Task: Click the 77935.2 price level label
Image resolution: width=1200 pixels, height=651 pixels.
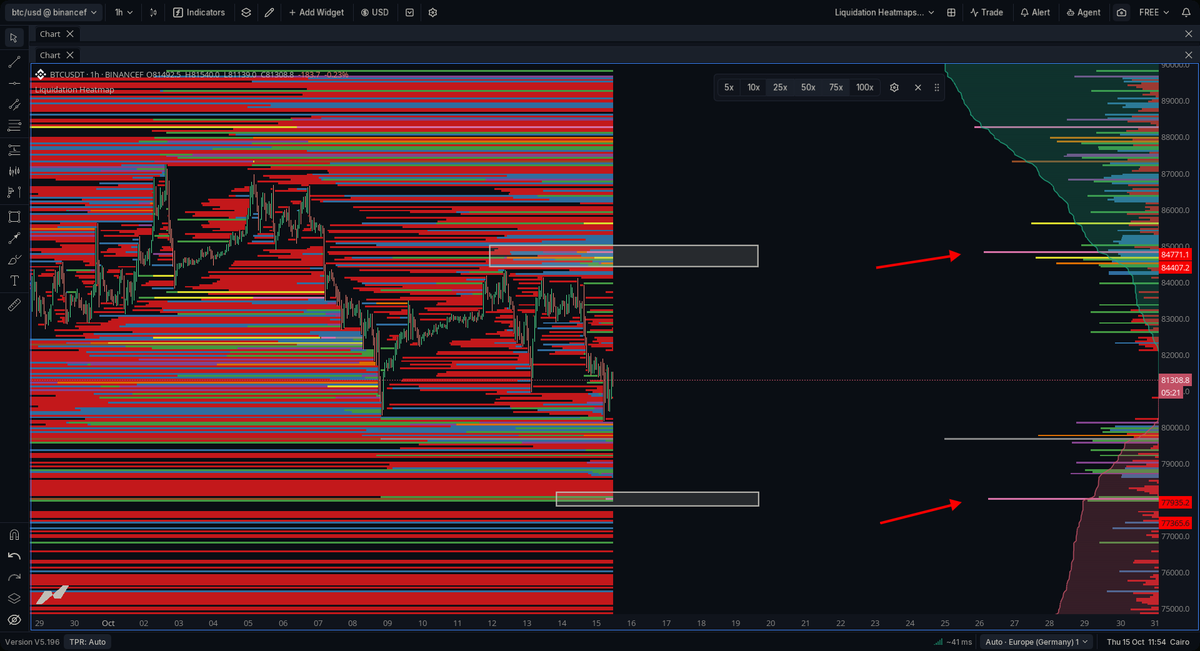Action: 1175,502
